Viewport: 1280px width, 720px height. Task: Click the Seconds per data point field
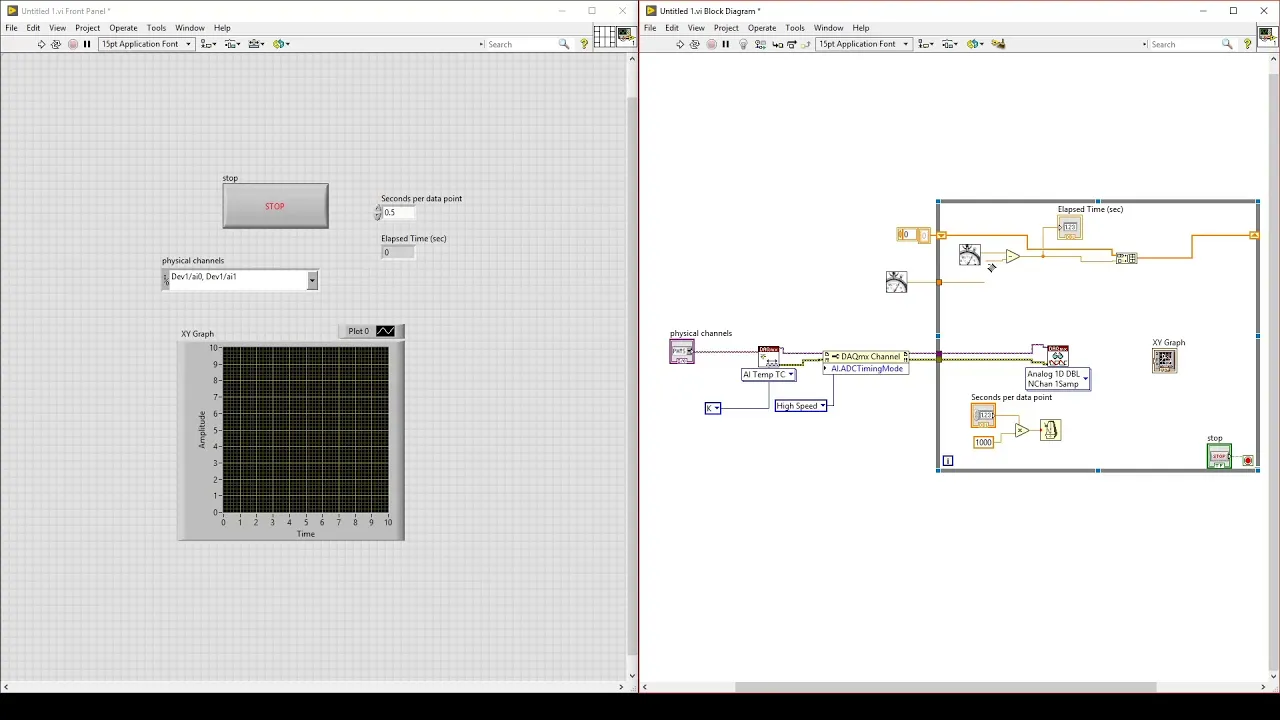[398, 212]
